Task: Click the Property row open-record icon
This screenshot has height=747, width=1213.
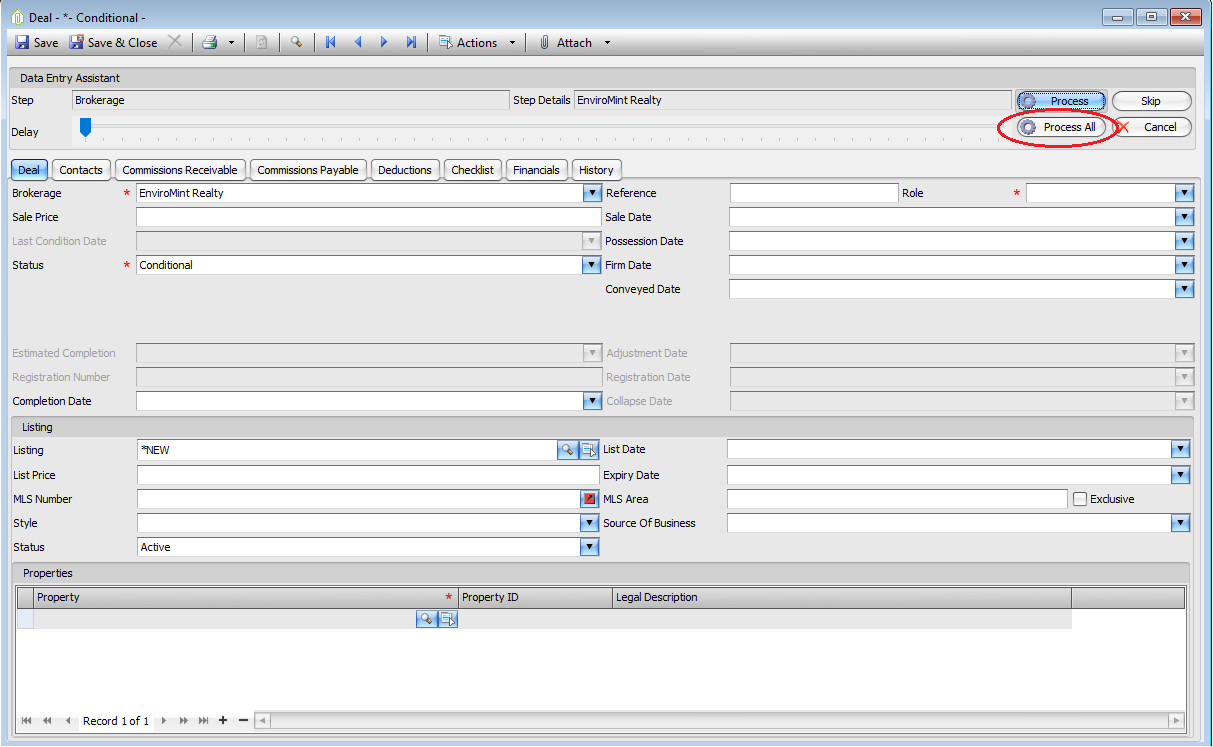Action: click(x=447, y=620)
